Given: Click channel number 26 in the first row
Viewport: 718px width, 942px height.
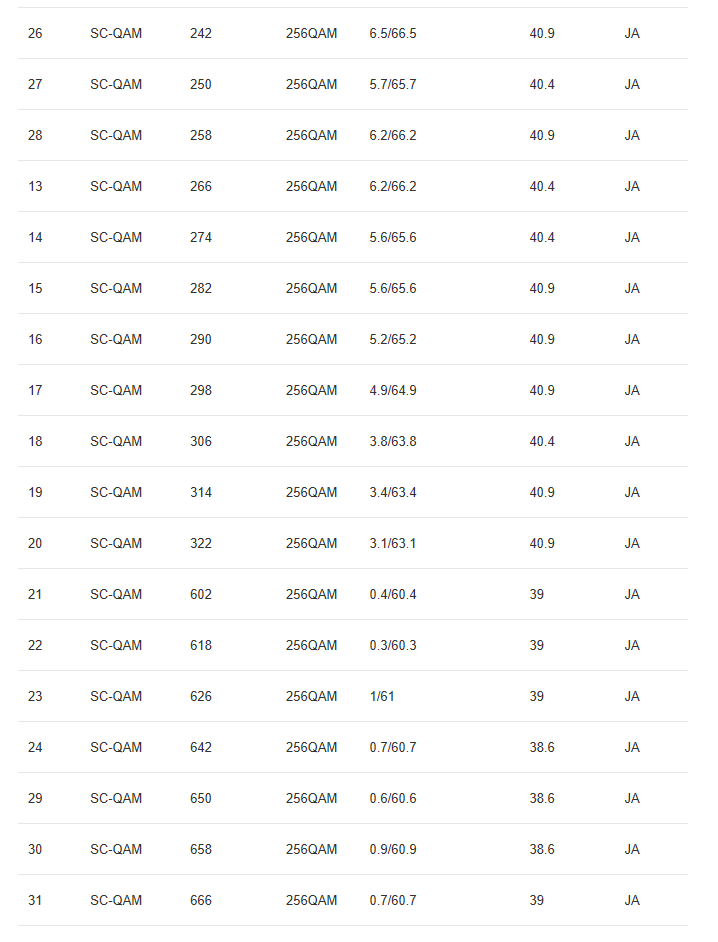Looking at the screenshot, I should point(35,33).
